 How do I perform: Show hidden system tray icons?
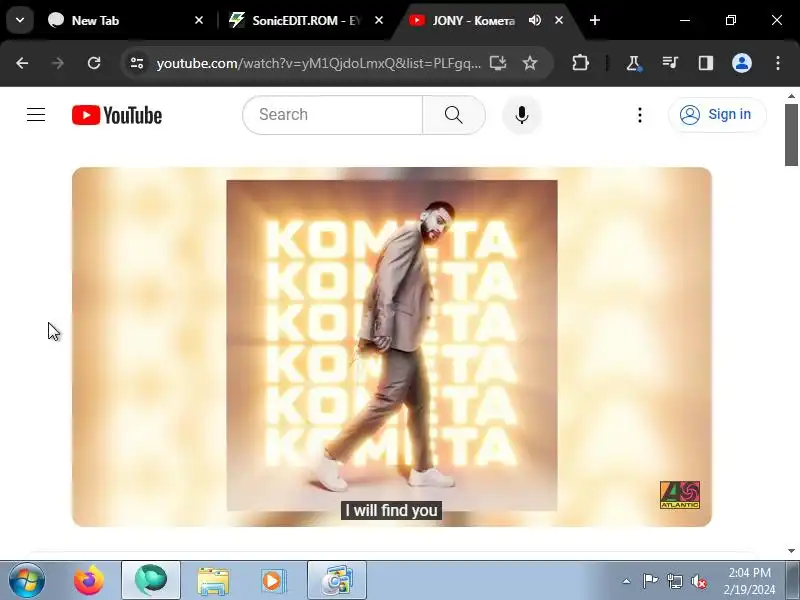[x=627, y=581]
